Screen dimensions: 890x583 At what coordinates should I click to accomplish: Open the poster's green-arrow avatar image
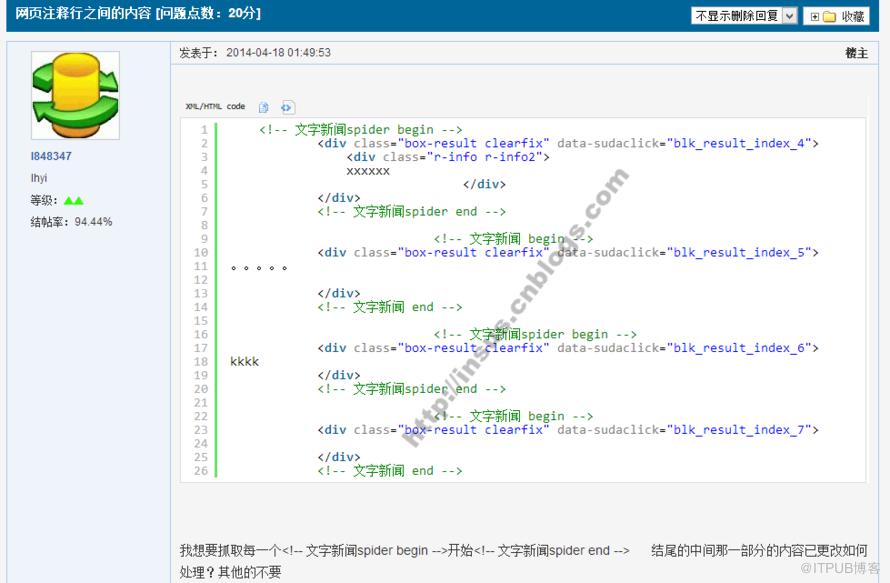[x=75, y=95]
